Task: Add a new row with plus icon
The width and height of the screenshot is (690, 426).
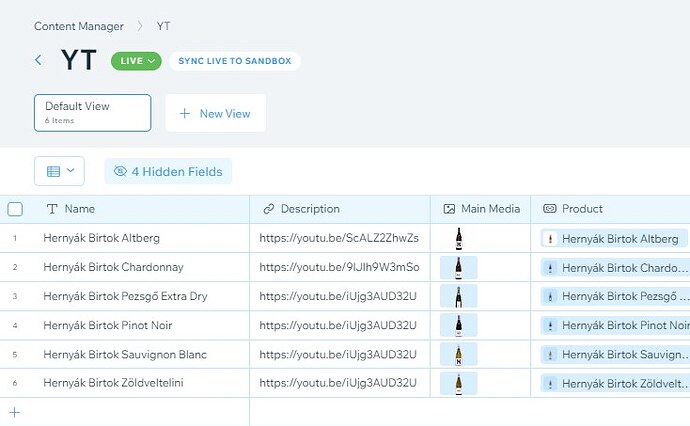Action: pos(15,412)
